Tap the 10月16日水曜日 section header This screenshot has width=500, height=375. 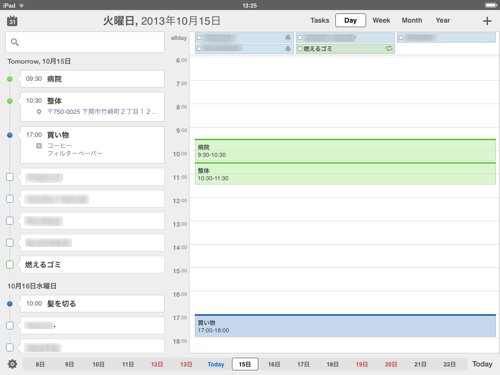coord(32,286)
